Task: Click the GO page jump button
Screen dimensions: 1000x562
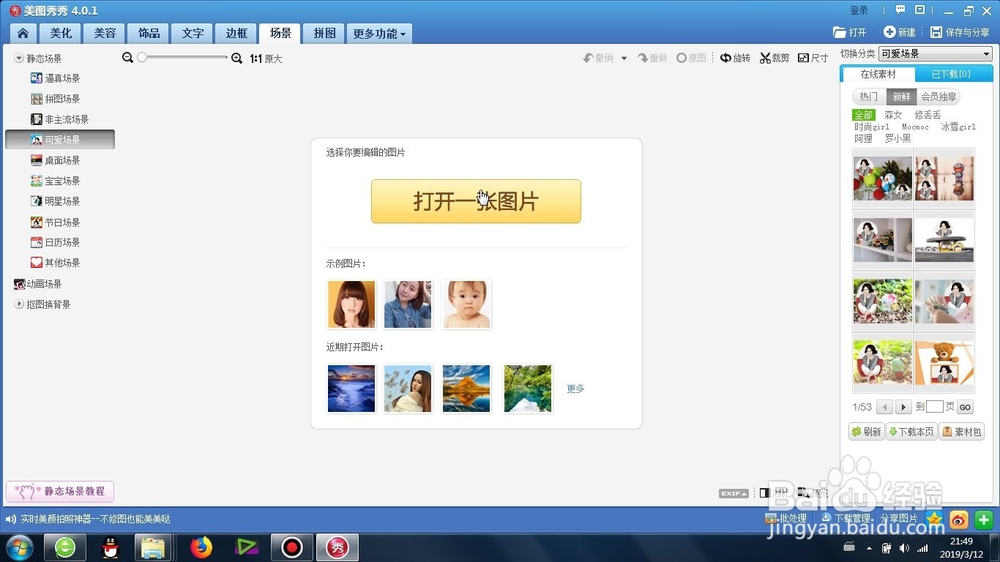Action: [x=965, y=407]
